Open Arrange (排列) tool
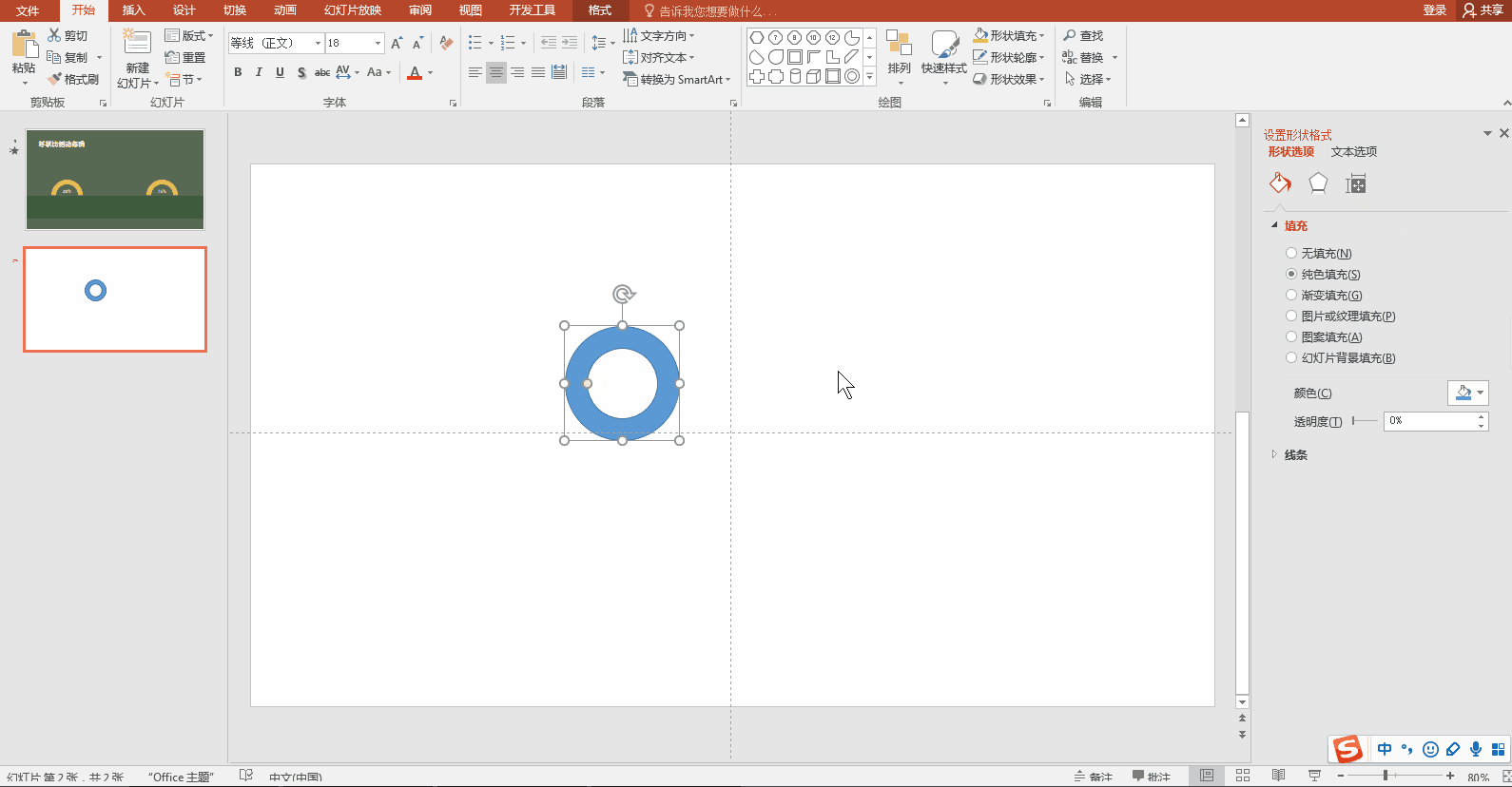Image resolution: width=1512 pixels, height=787 pixels. [899, 56]
